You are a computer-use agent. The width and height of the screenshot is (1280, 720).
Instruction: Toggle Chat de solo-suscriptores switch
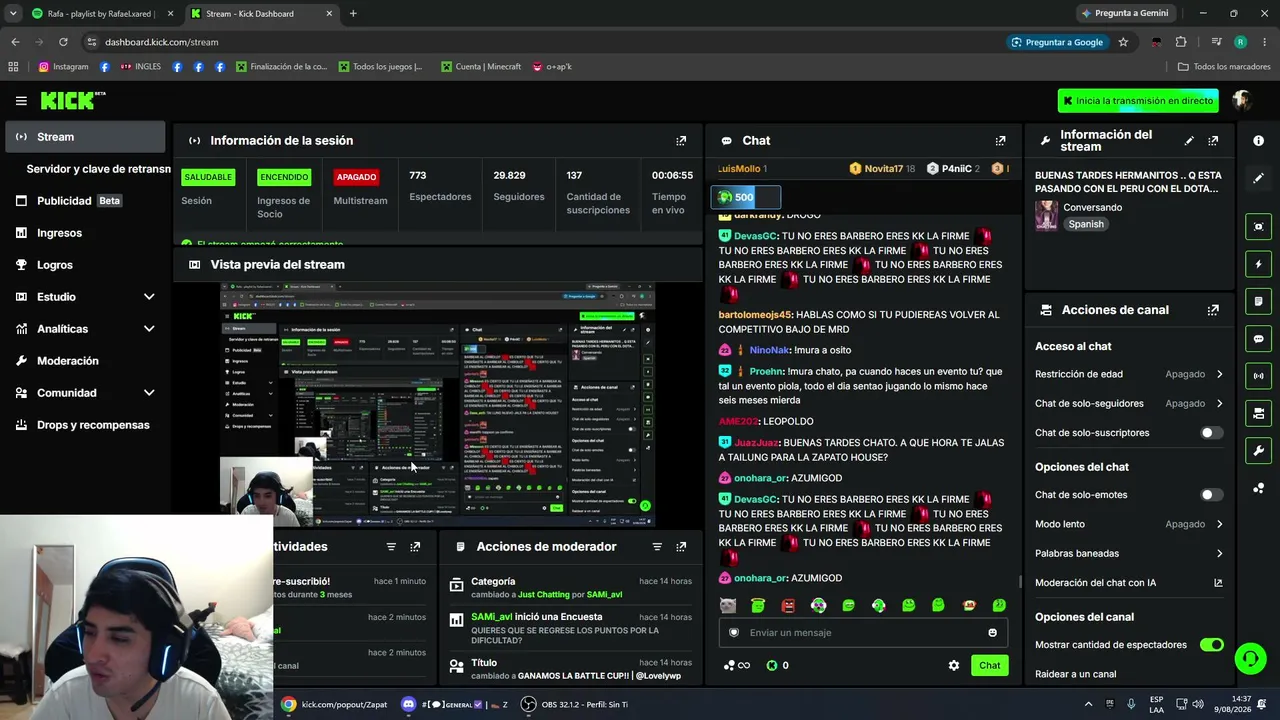[1210, 433]
